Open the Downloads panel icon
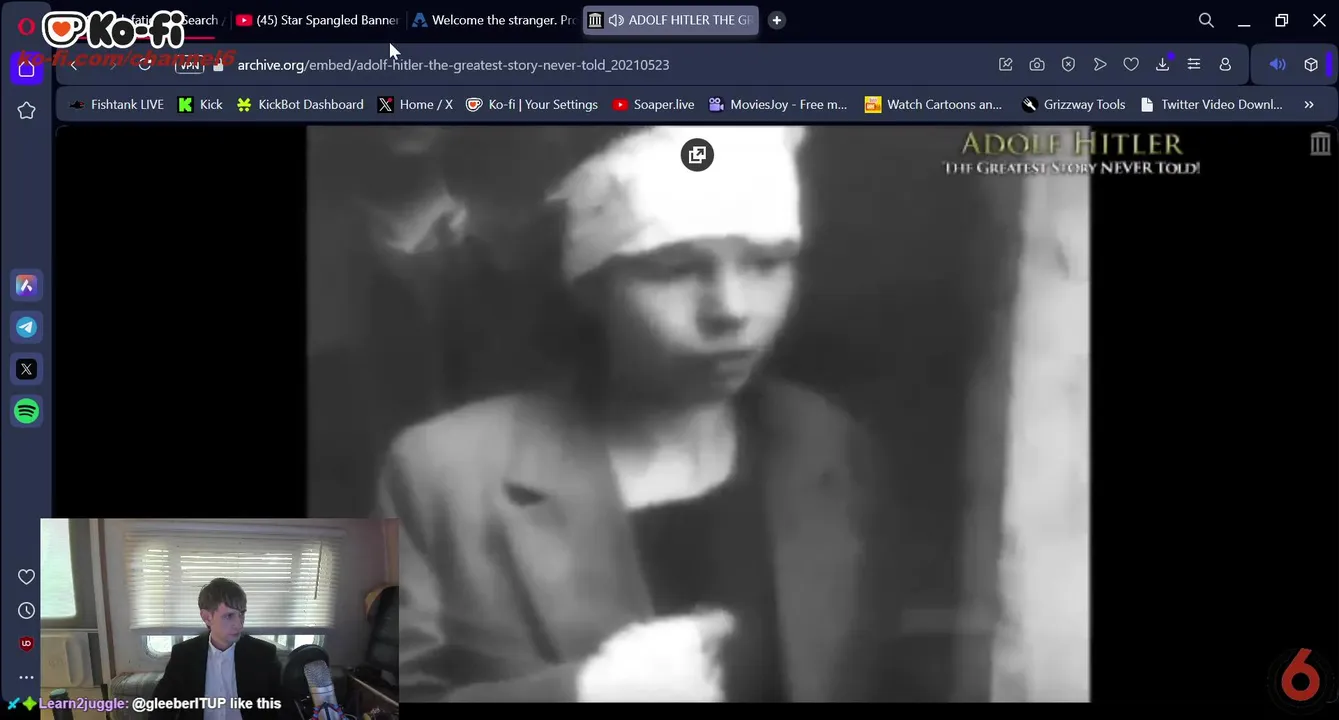The height and width of the screenshot is (720, 1339). coord(1162,64)
